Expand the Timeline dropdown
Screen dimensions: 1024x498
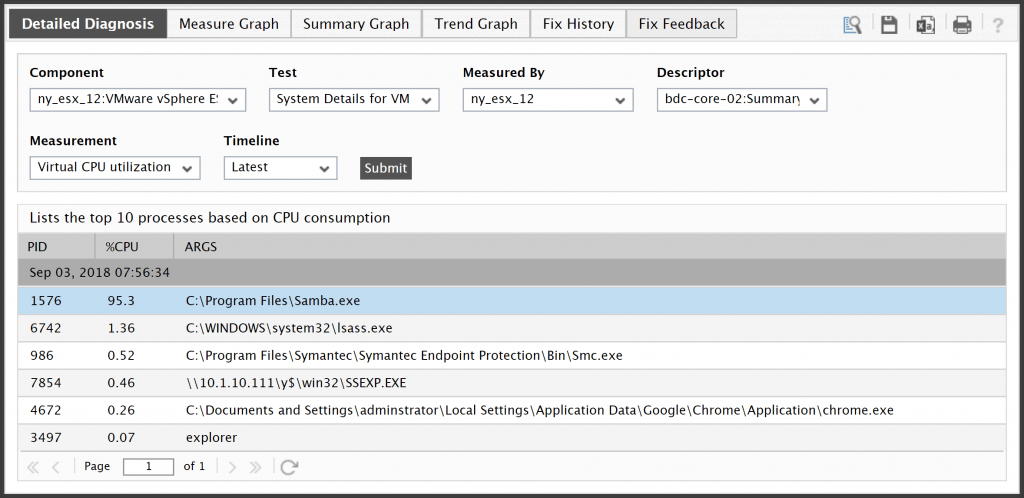(280, 168)
